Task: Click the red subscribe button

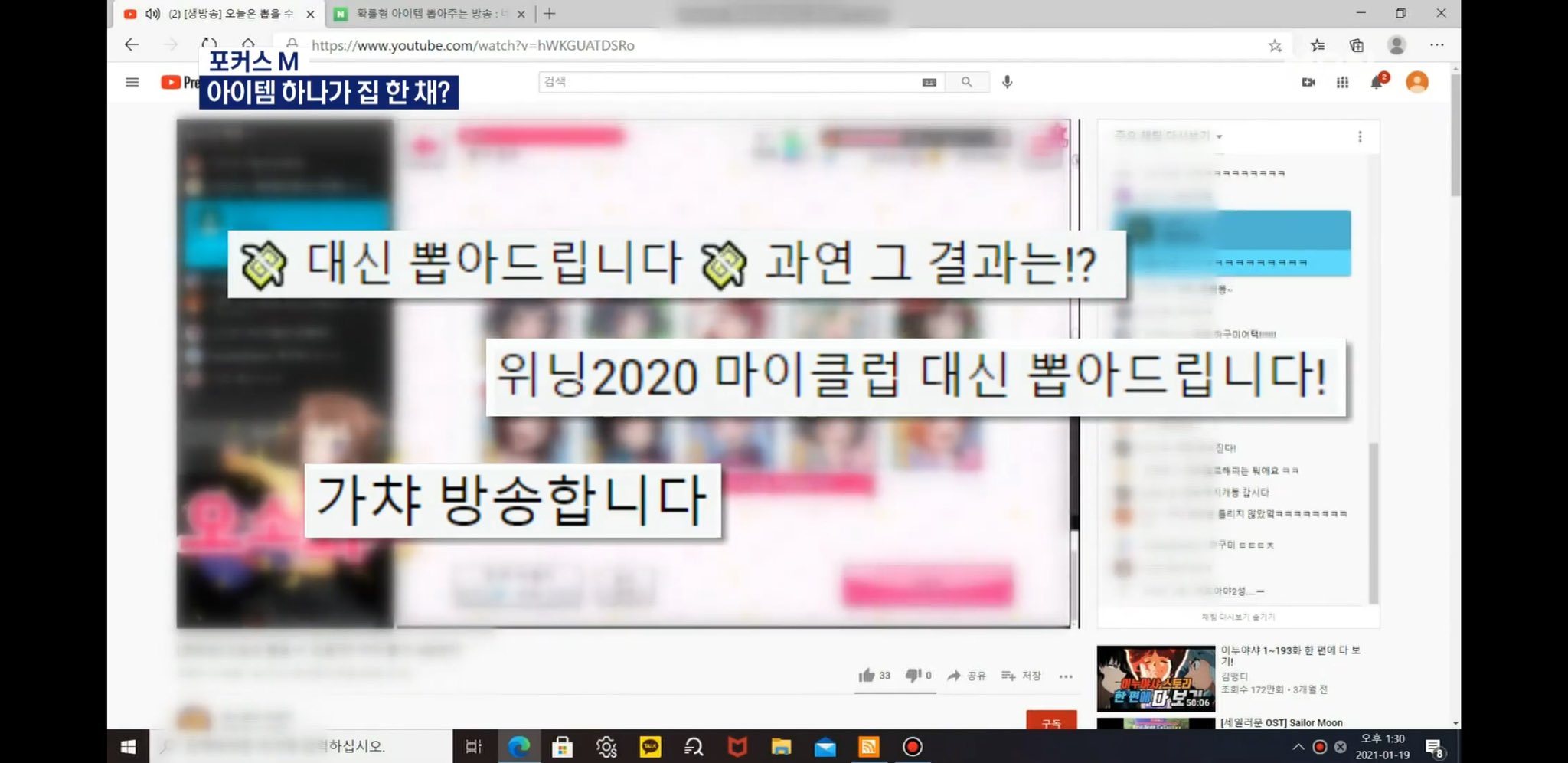Action: coord(1051,722)
